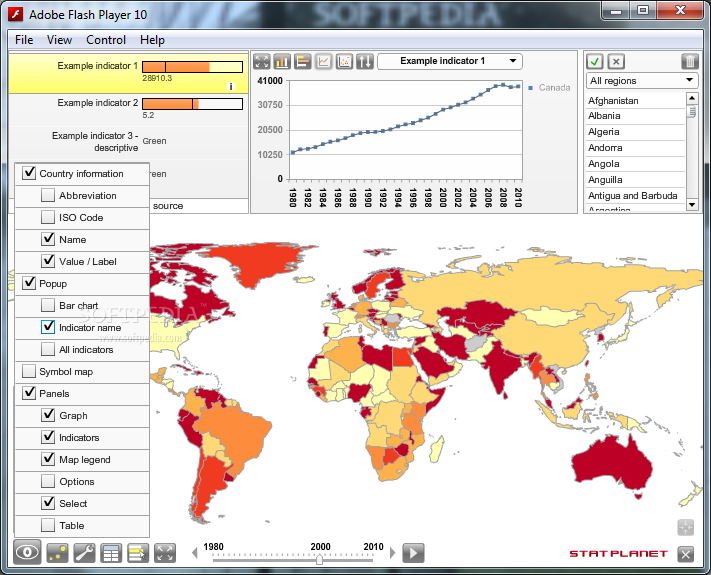The width and height of the screenshot is (711, 575).
Task: Enable the All indicators checkbox
Action: (48, 349)
